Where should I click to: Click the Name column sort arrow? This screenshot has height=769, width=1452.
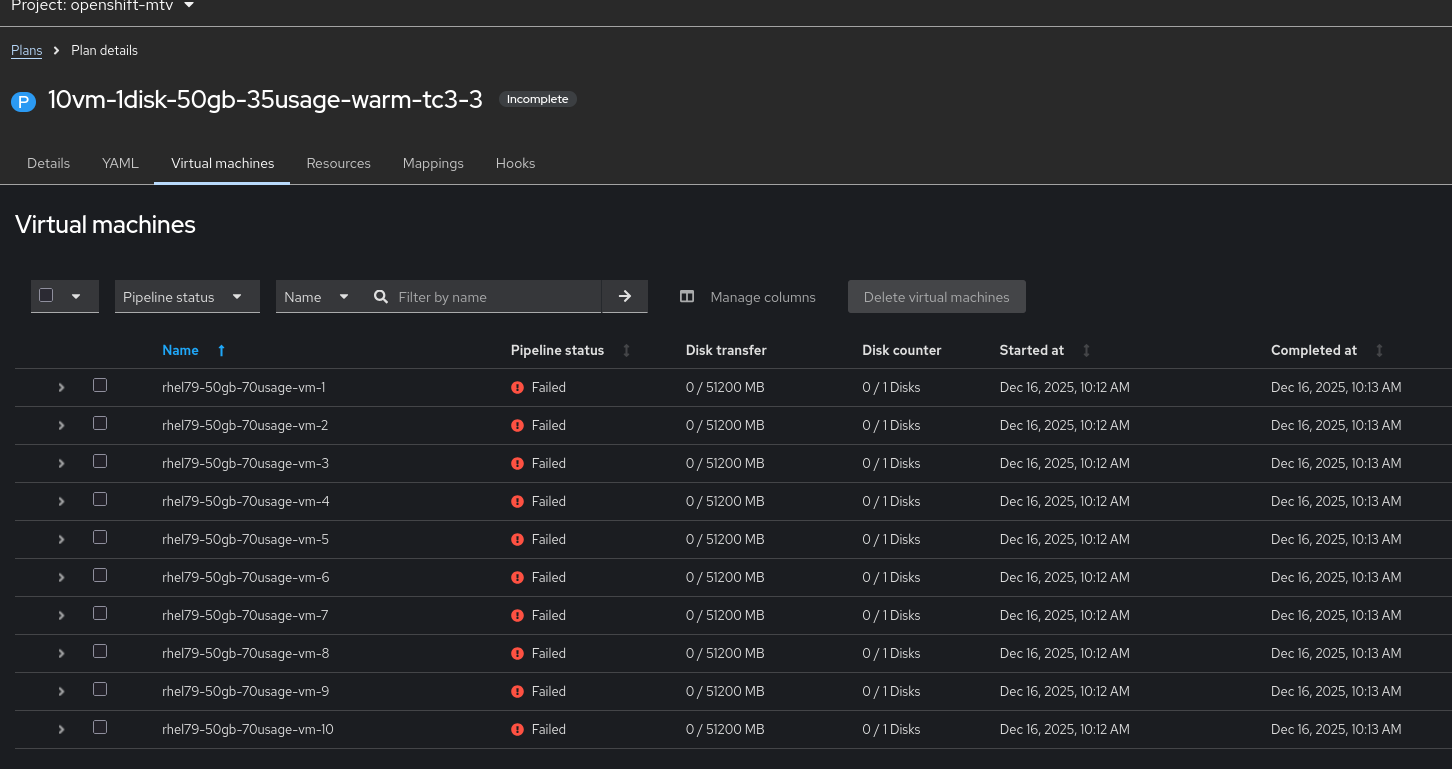click(x=221, y=351)
